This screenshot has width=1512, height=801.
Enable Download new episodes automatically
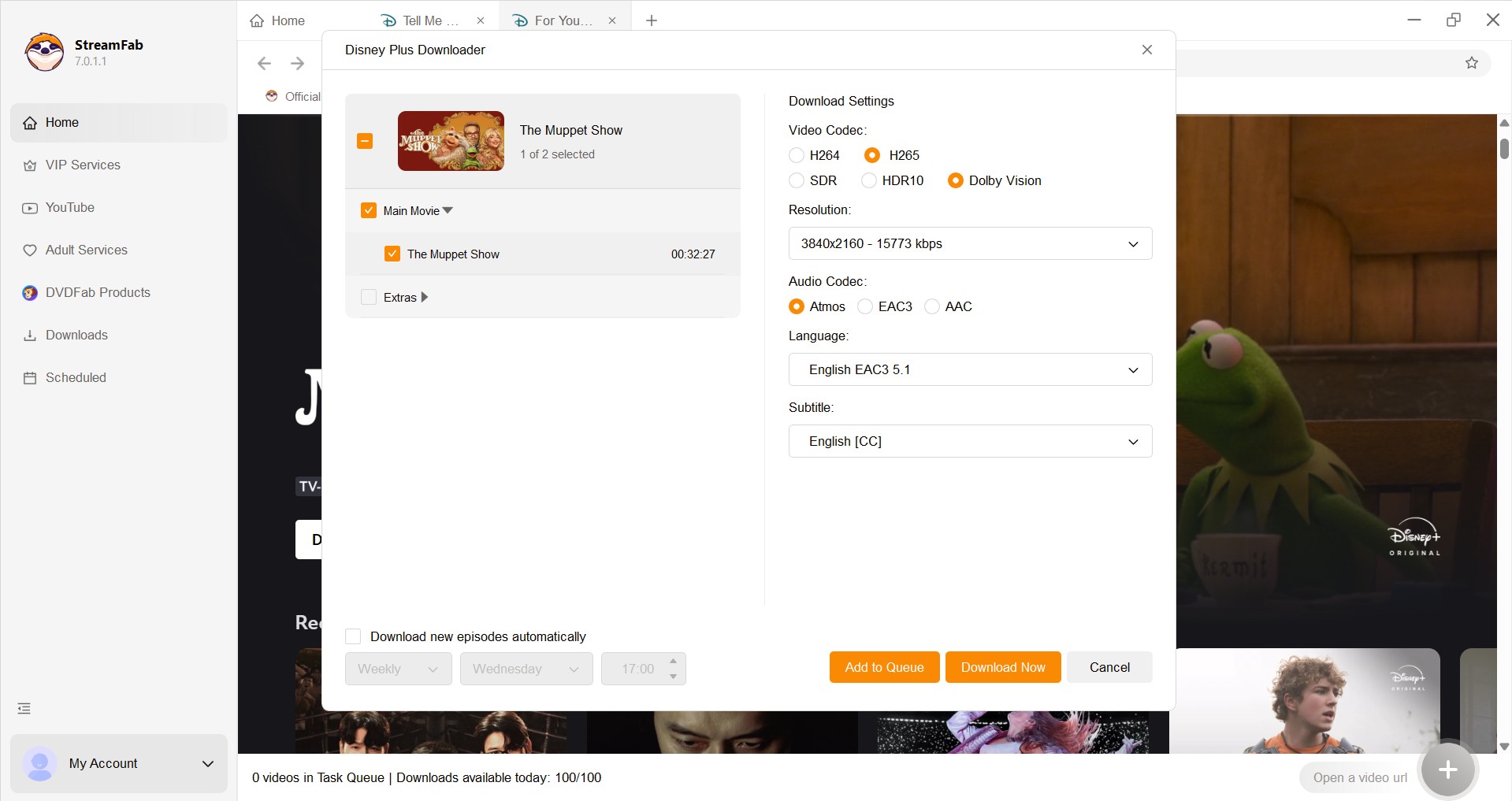click(352, 636)
